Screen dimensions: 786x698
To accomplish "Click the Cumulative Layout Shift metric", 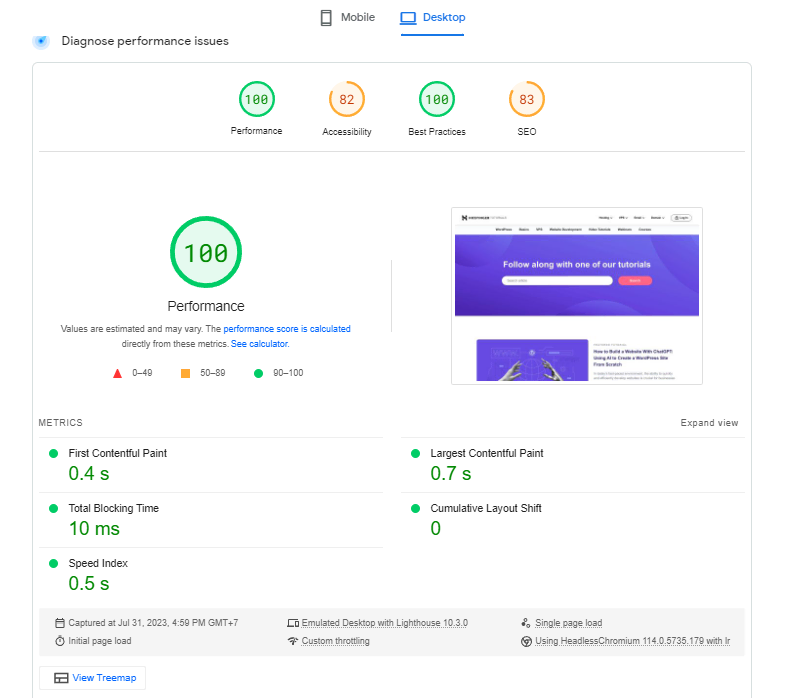I will tap(485, 508).
